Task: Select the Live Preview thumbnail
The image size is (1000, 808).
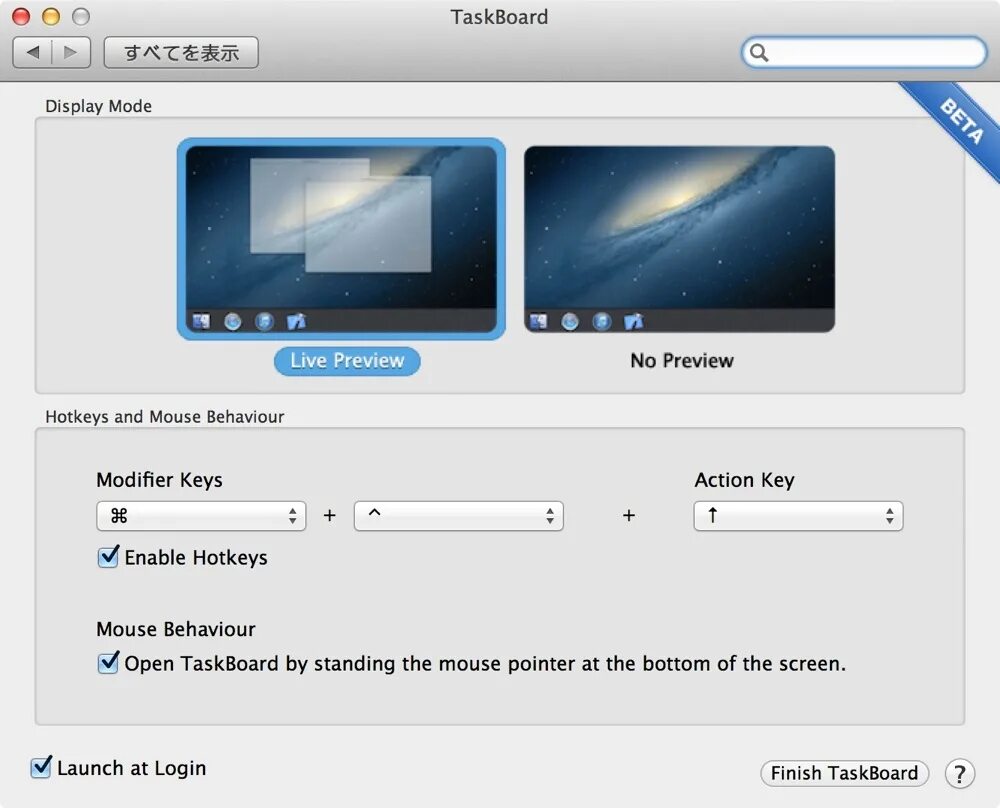Action: click(341, 239)
